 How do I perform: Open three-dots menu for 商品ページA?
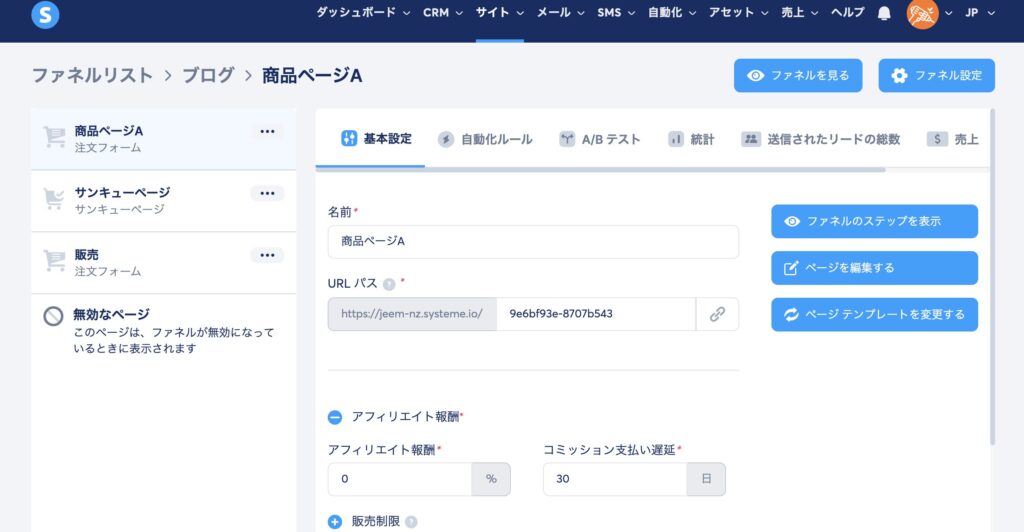point(267,132)
